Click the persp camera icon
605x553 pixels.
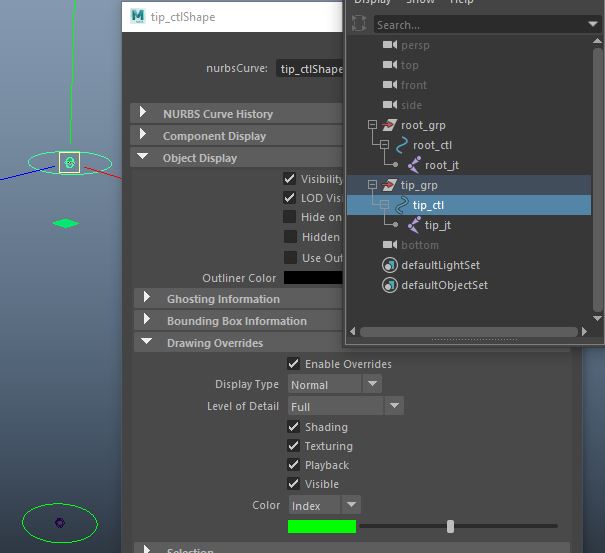390,45
